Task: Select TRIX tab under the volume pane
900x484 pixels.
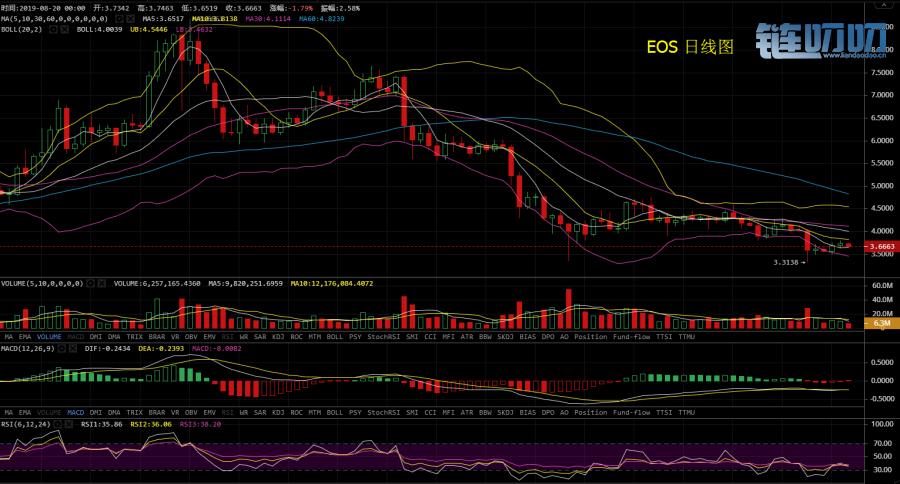Action: (x=134, y=337)
